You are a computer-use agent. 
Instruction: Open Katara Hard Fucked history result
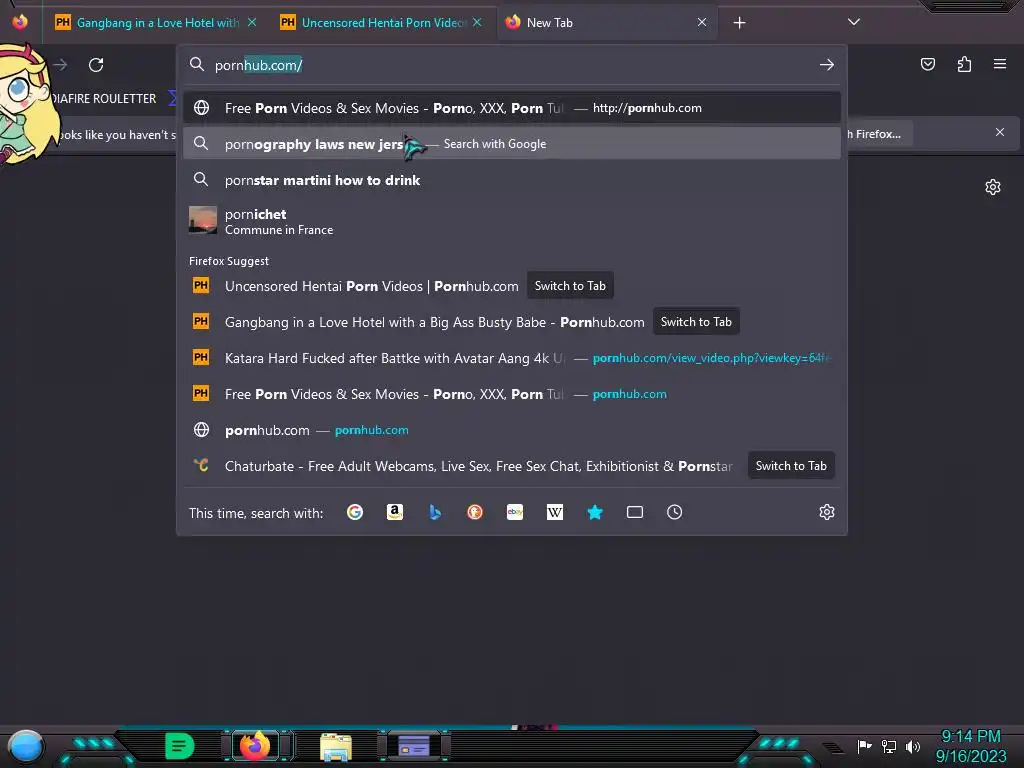(512, 358)
